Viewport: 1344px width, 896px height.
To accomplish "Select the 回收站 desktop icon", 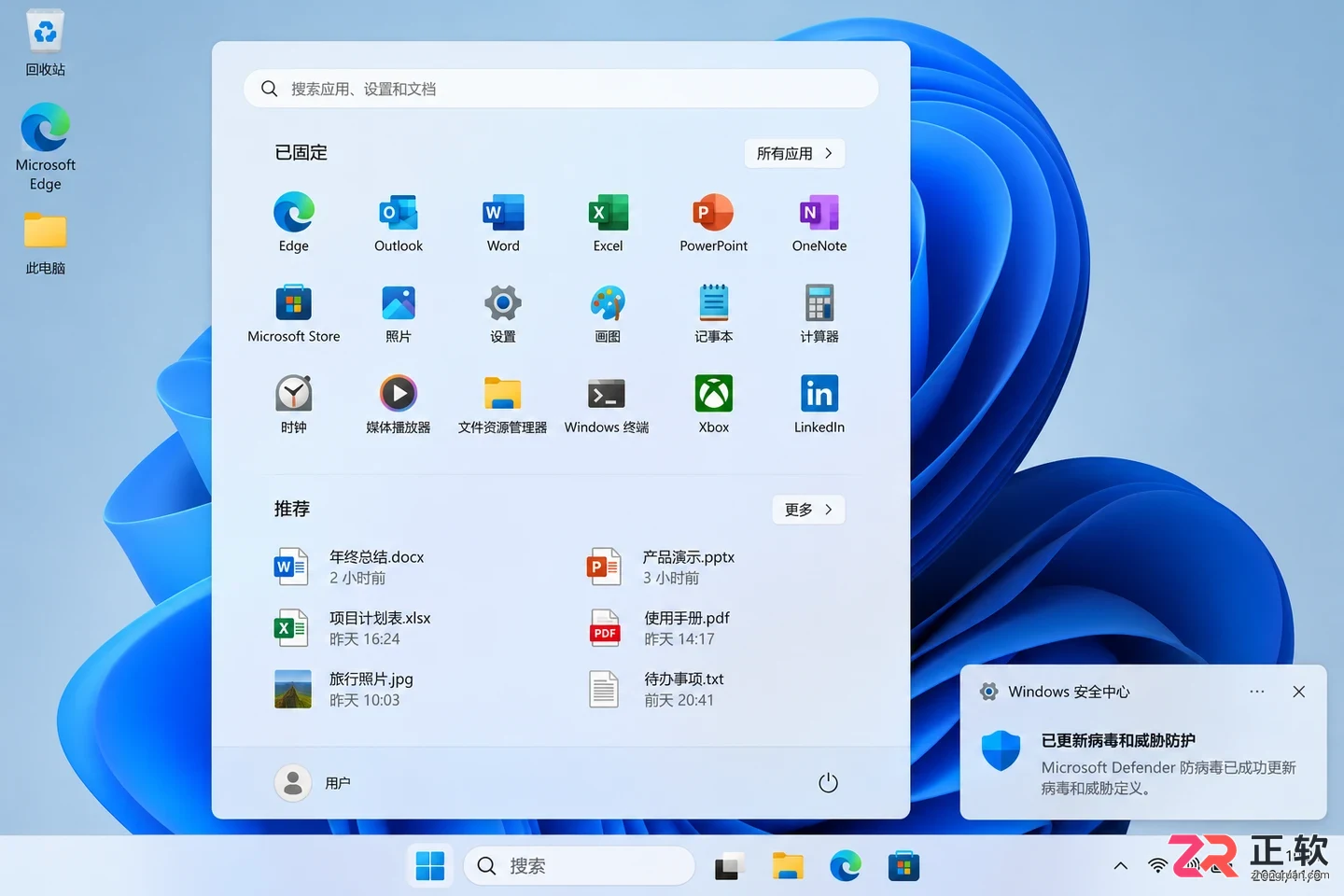I will 45,43.
